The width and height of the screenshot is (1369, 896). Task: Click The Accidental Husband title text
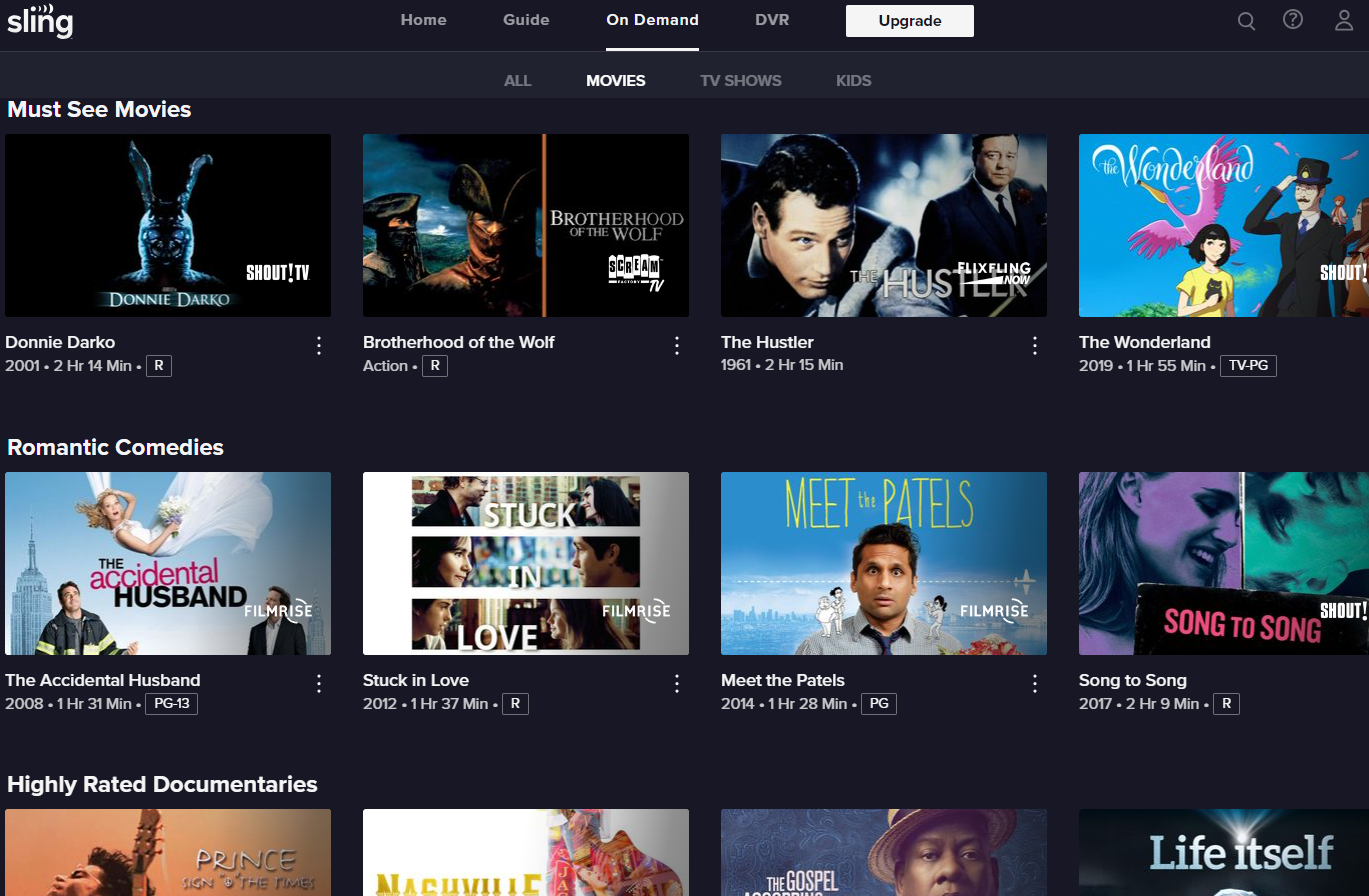[103, 680]
